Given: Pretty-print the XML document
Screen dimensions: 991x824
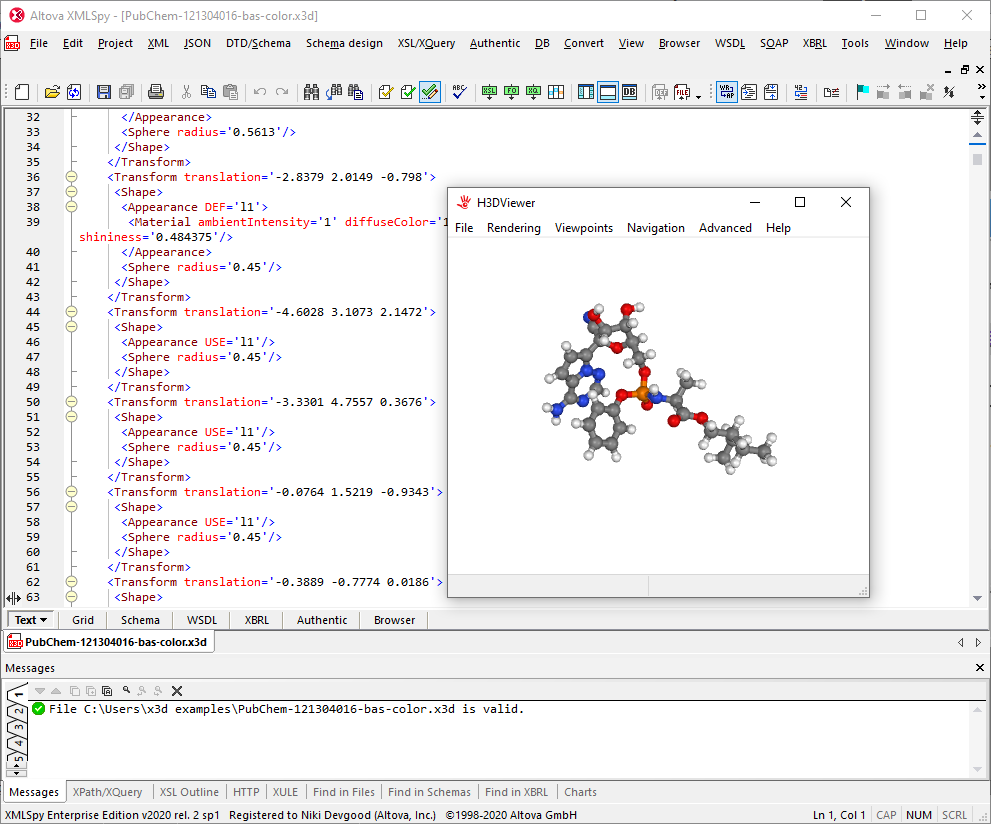Looking at the screenshot, I should point(748,91).
